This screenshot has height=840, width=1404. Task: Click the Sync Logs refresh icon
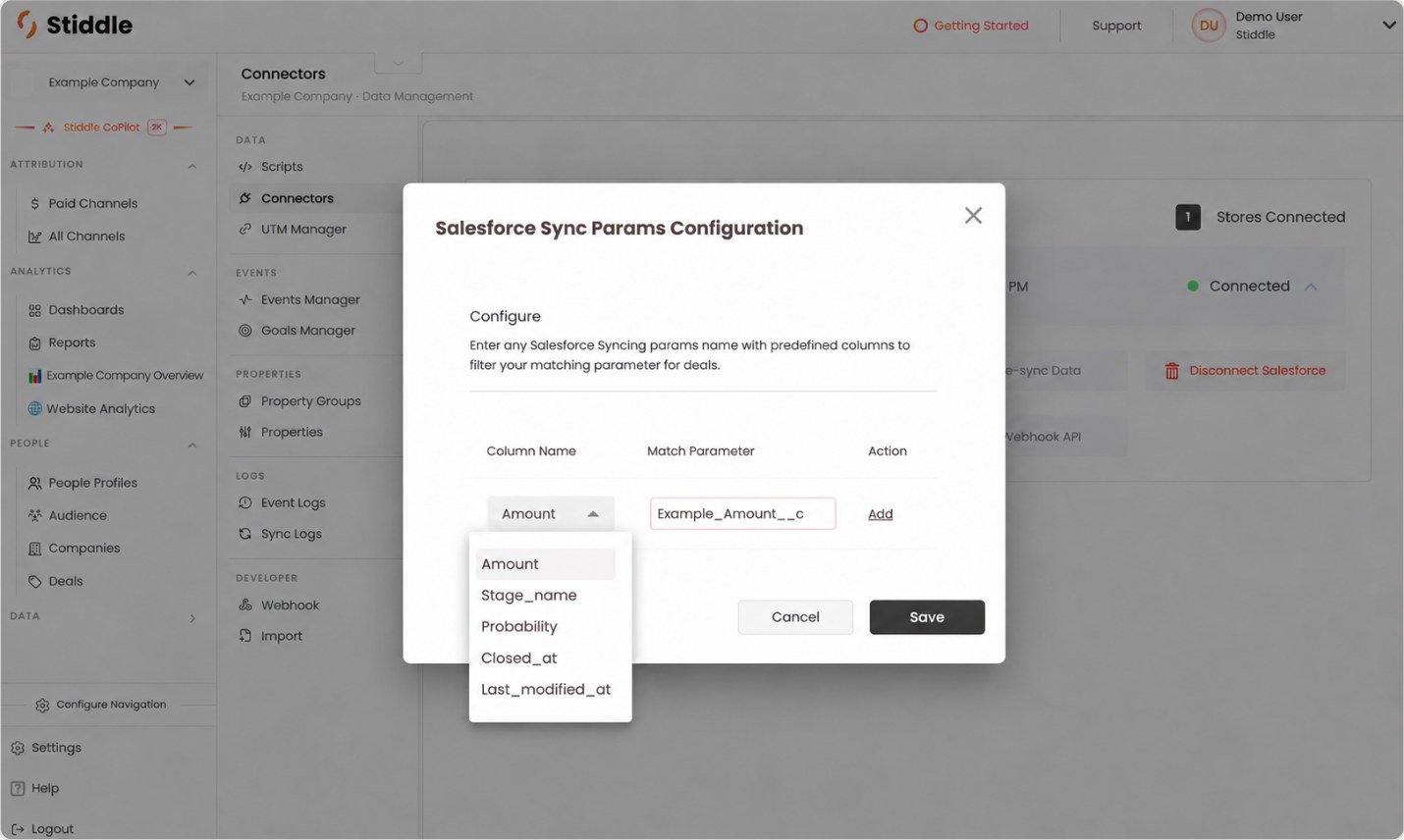[245, 534]
